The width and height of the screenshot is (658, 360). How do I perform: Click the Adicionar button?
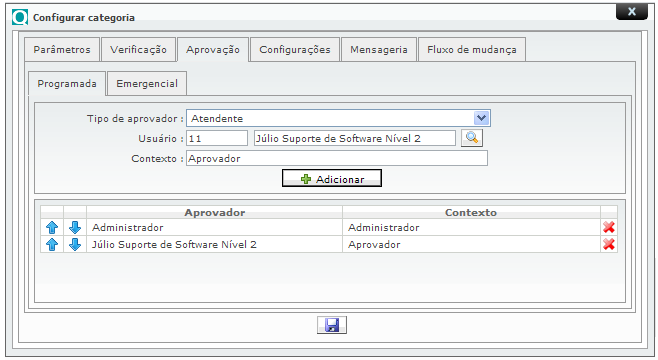click(332, 178)
